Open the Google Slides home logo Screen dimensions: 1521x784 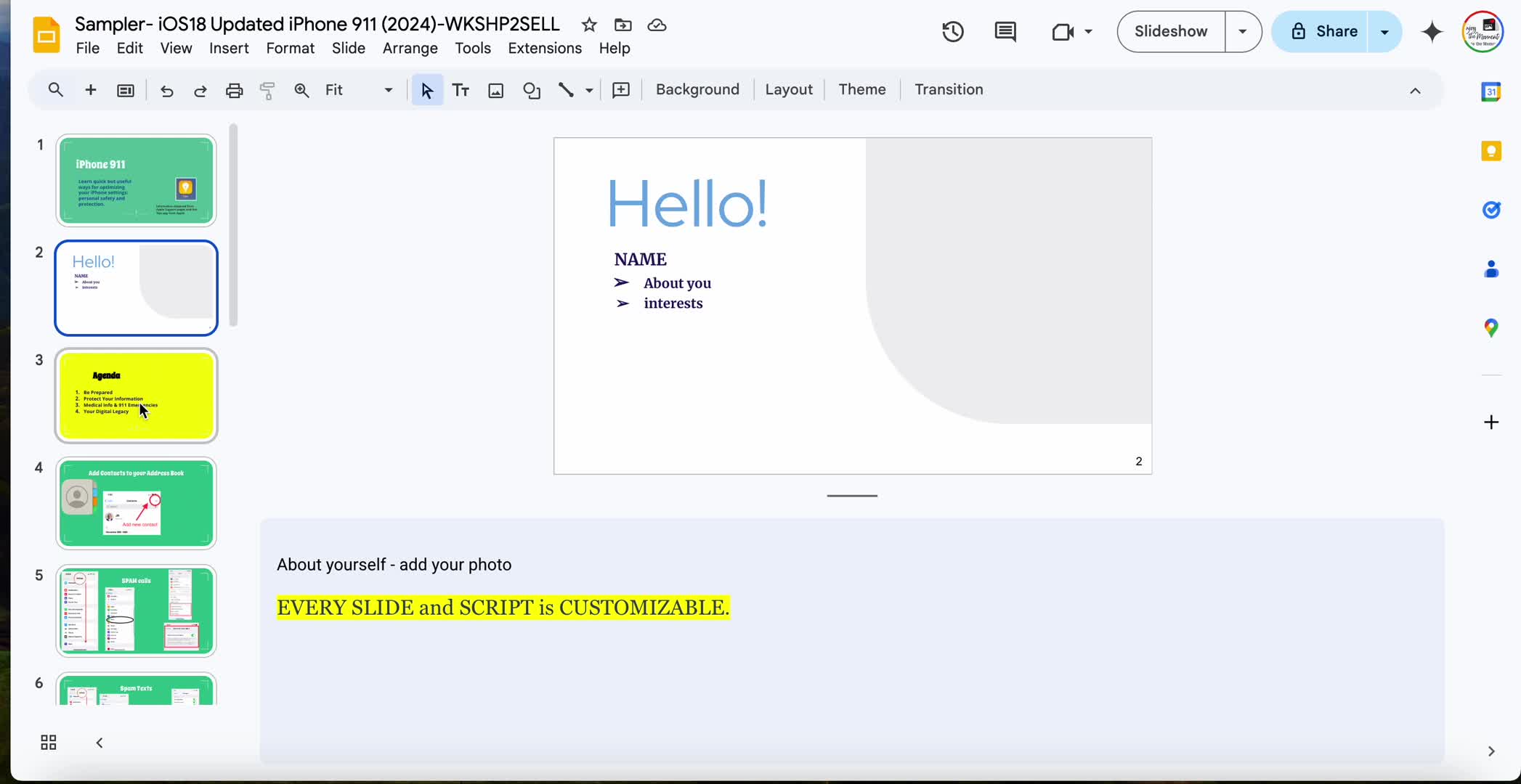[46, 35]
